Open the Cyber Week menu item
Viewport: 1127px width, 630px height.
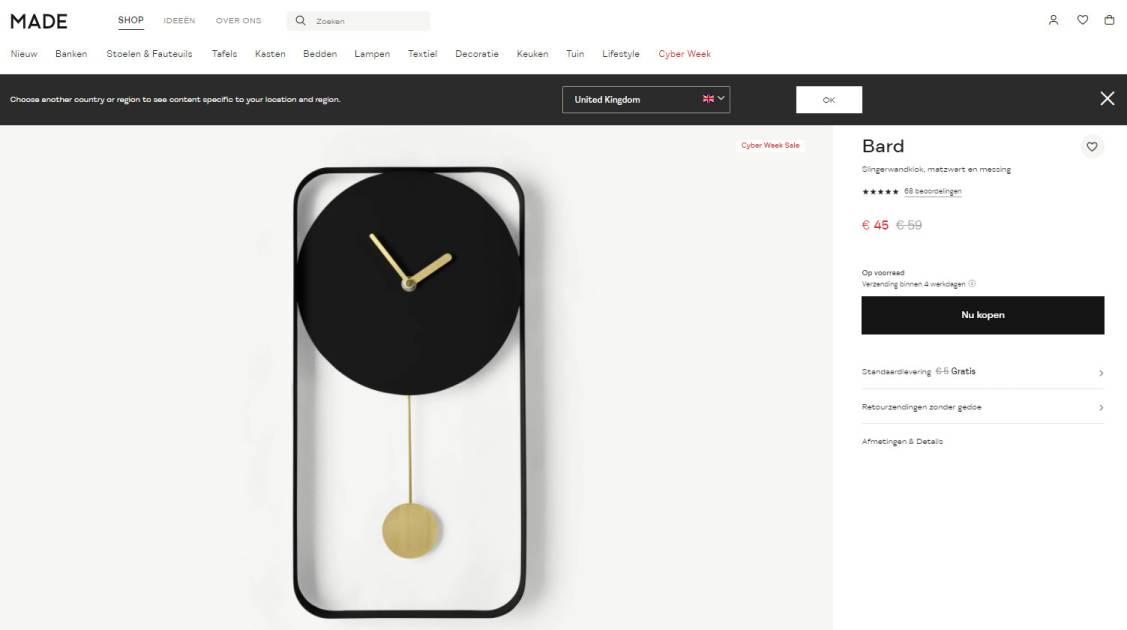click(684, 54)
